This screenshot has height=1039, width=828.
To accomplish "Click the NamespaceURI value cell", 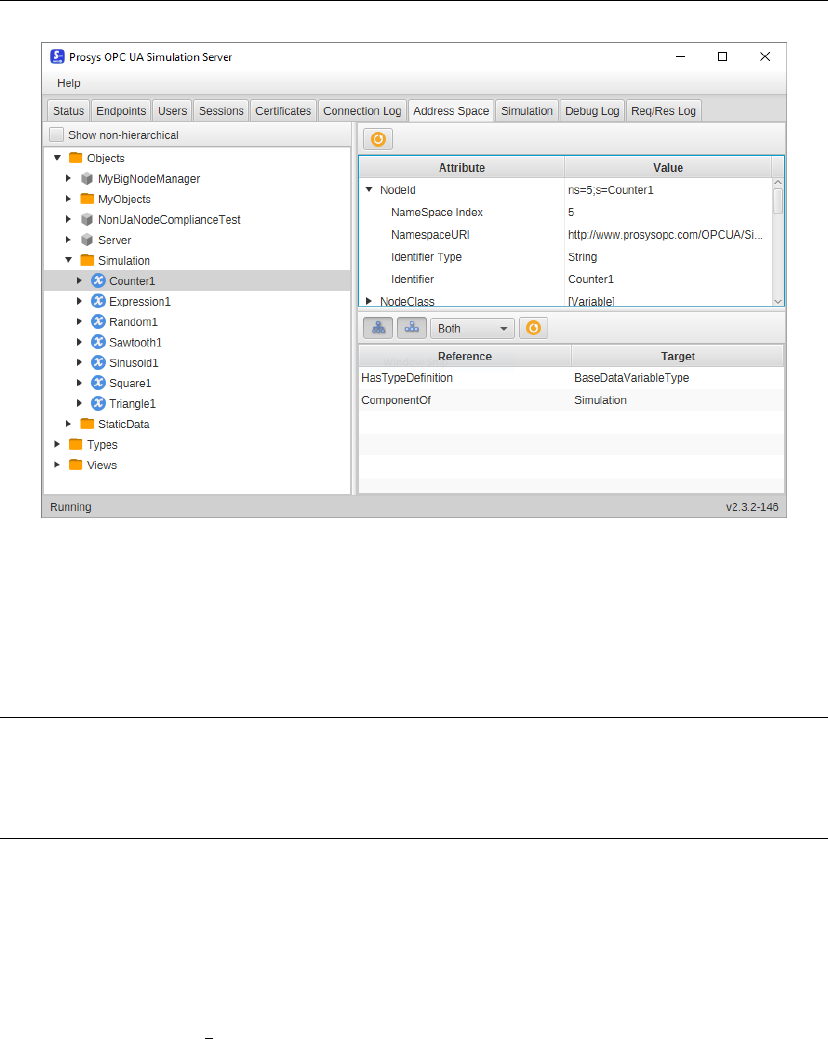I will [x=668, y=235].
